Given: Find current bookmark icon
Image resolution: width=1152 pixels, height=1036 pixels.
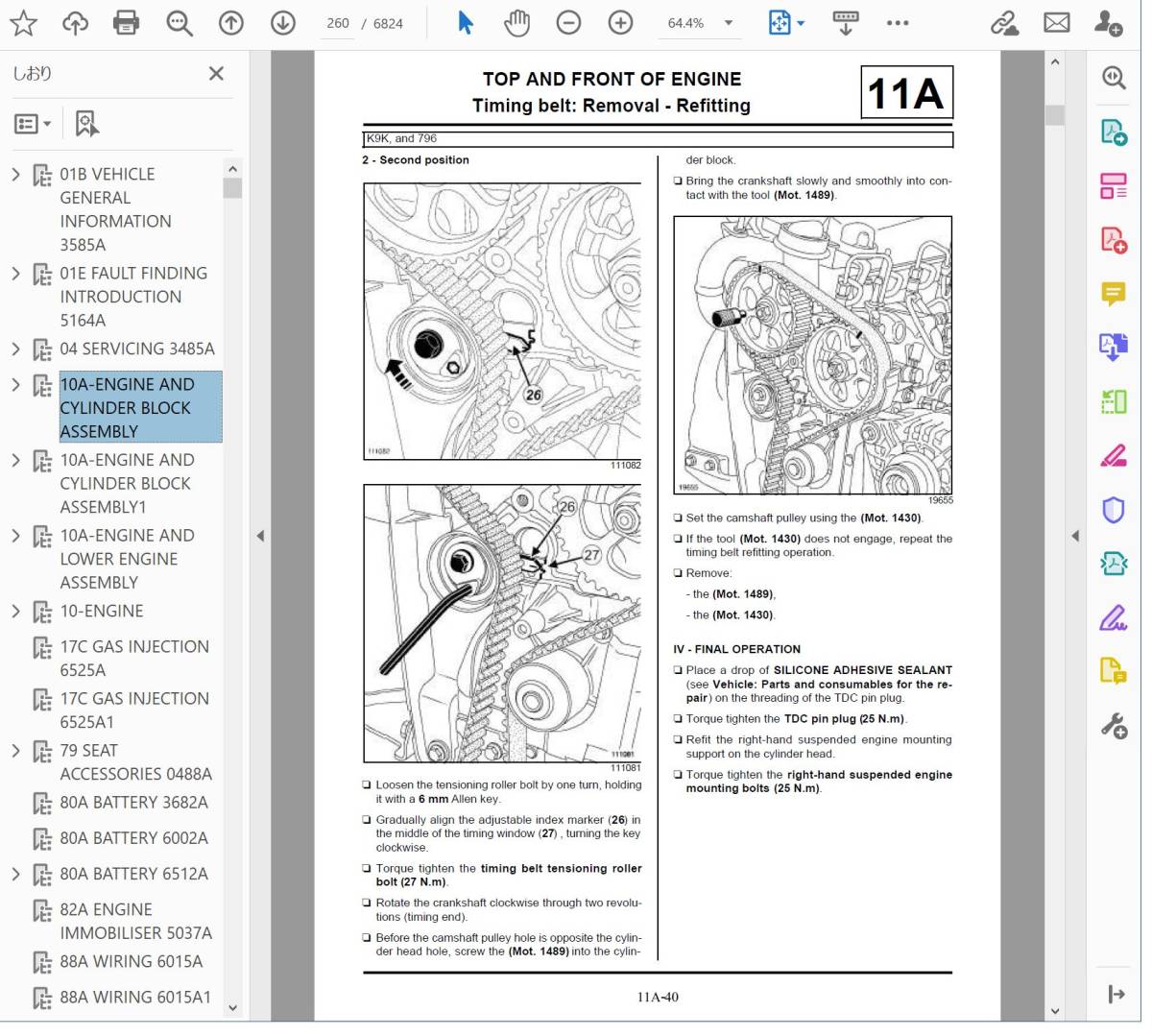Looking at the screenshot, I should click(86, 124).
